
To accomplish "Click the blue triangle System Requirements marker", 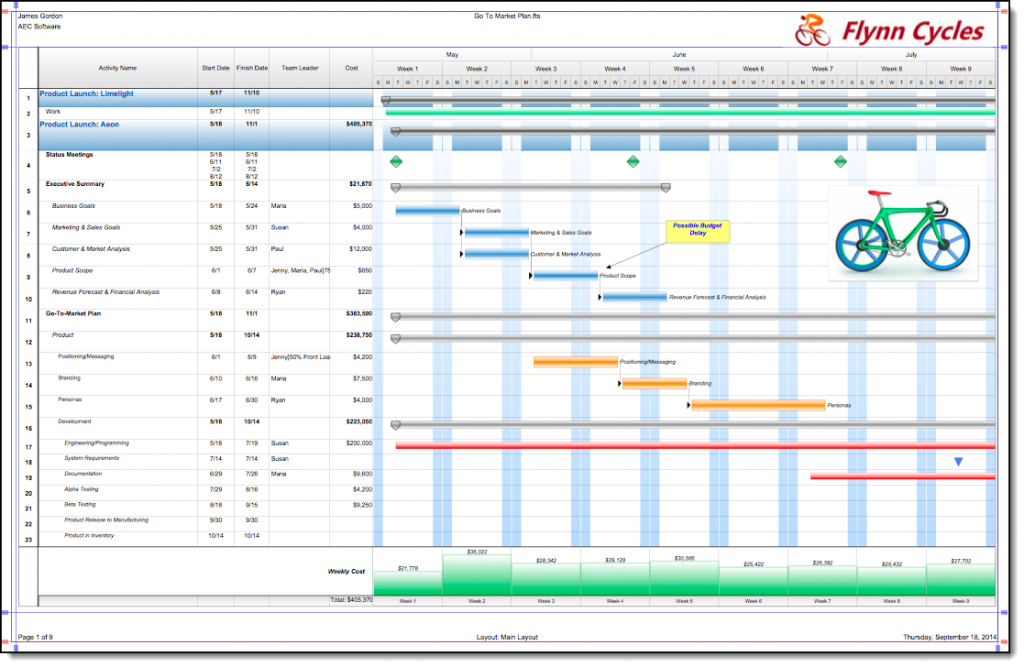I will [x=958, y=461].
